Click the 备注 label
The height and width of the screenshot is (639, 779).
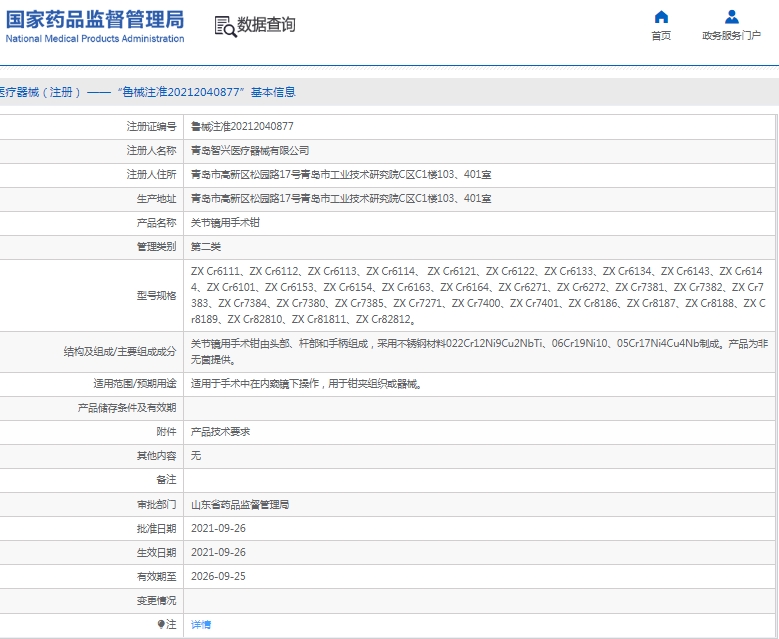point(166,479)
